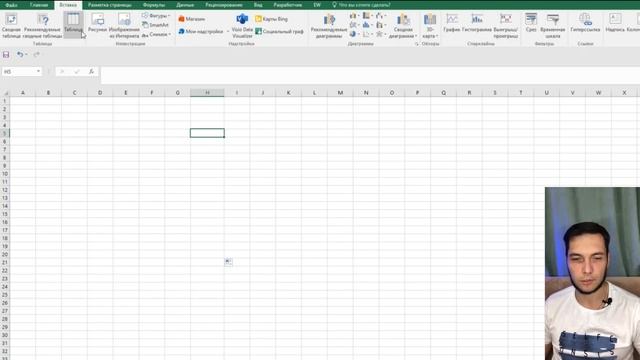The width and height of the screenshot is (640, 360).
Task: Insert a График (line) sparkline
Action: click(x=452, y=23)
